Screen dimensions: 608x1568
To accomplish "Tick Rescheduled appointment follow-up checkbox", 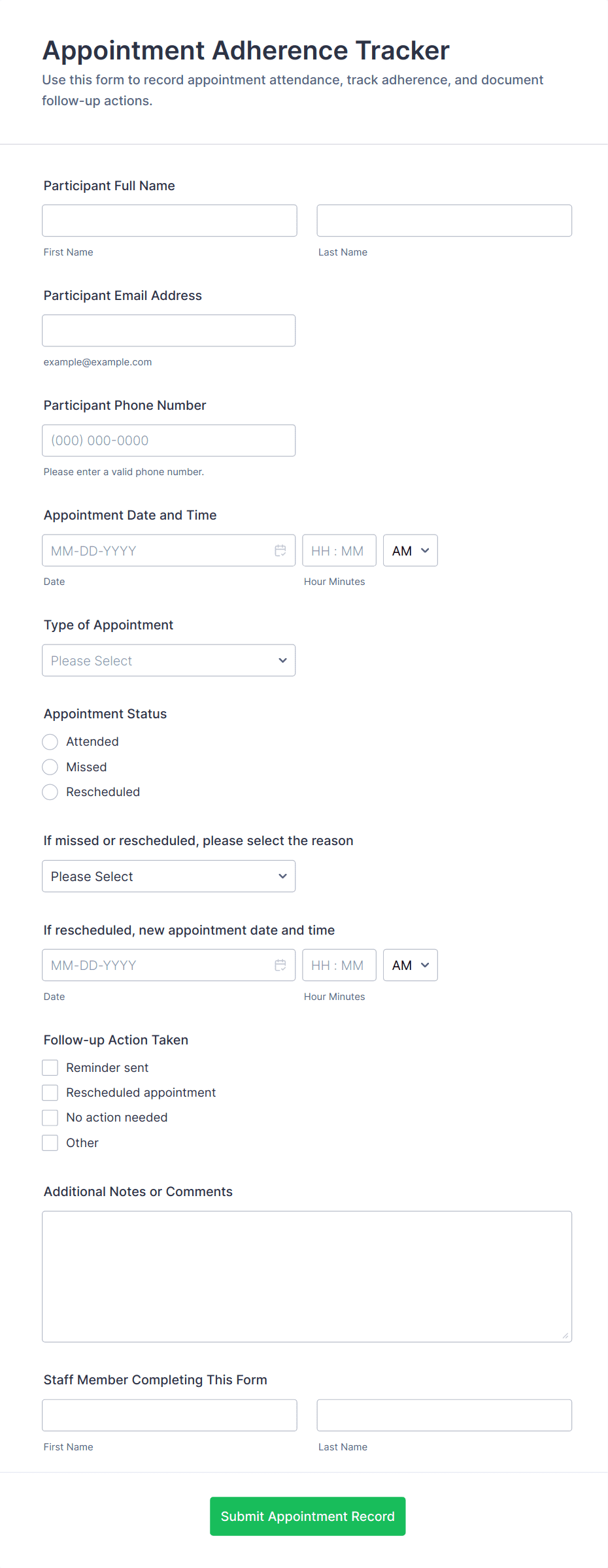I will tap(50, 1092).
